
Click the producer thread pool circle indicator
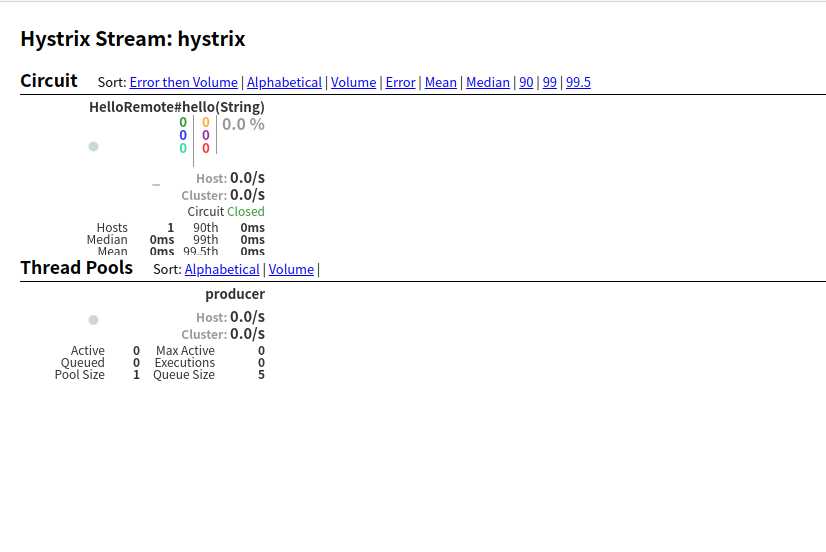(x=93, y=320)
